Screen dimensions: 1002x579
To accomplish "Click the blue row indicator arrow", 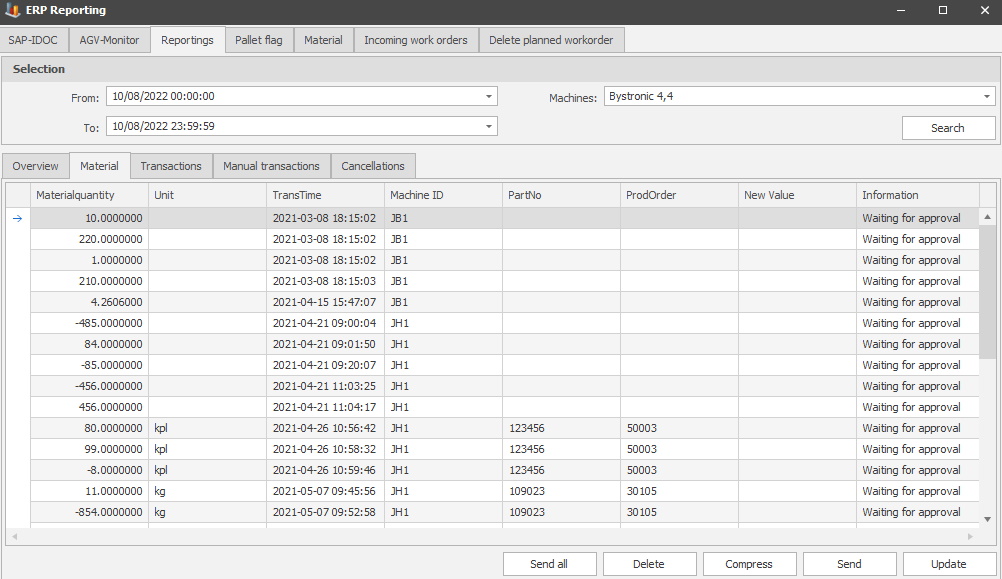I will (x=17, y=218).
